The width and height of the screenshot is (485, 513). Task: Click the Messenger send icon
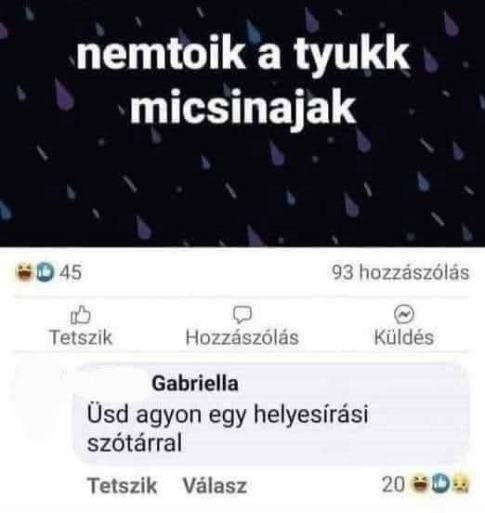[404, 315]
